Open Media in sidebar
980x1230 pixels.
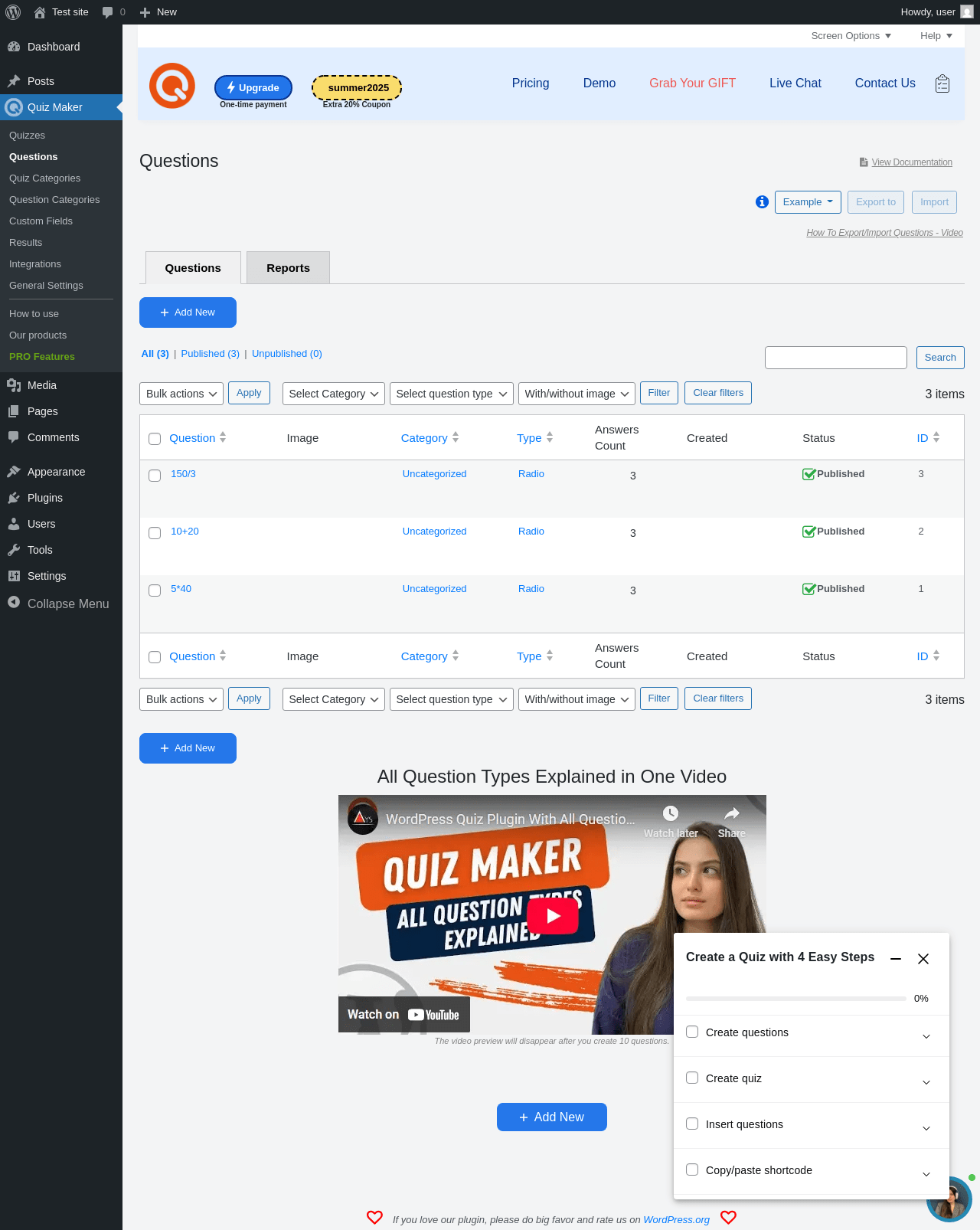(61, 385)
